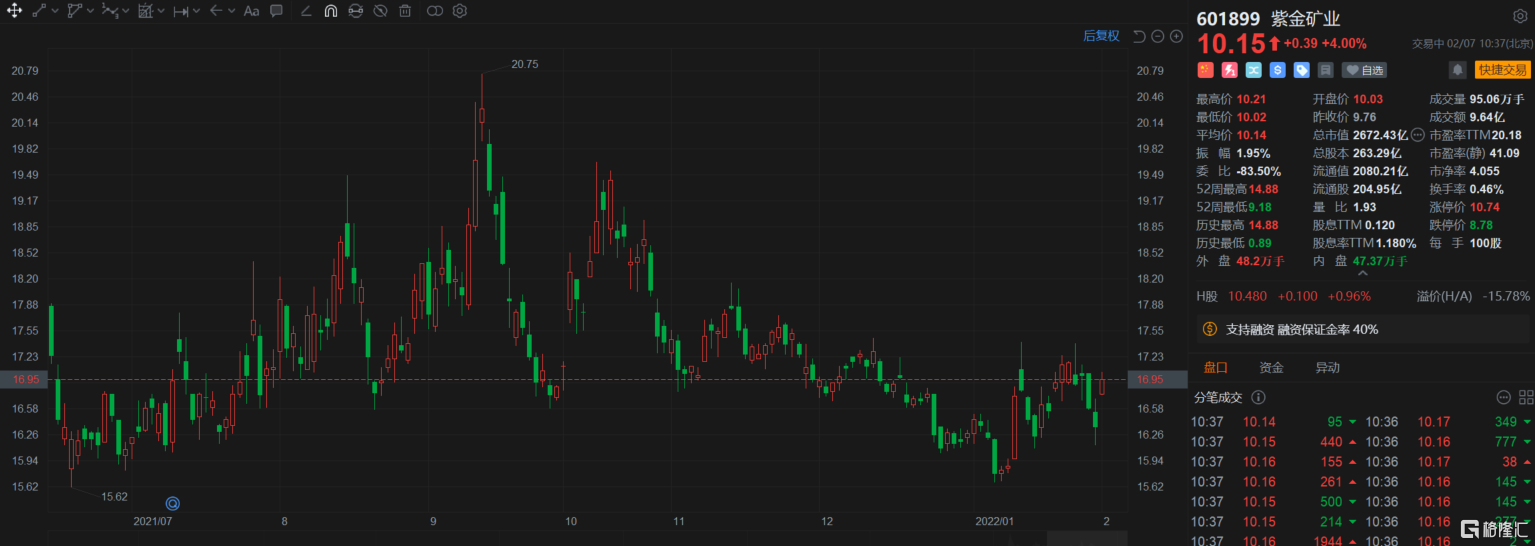Select the comment bubble note tool
This screenshot has height=546, width=1535.
coord(277,11)
